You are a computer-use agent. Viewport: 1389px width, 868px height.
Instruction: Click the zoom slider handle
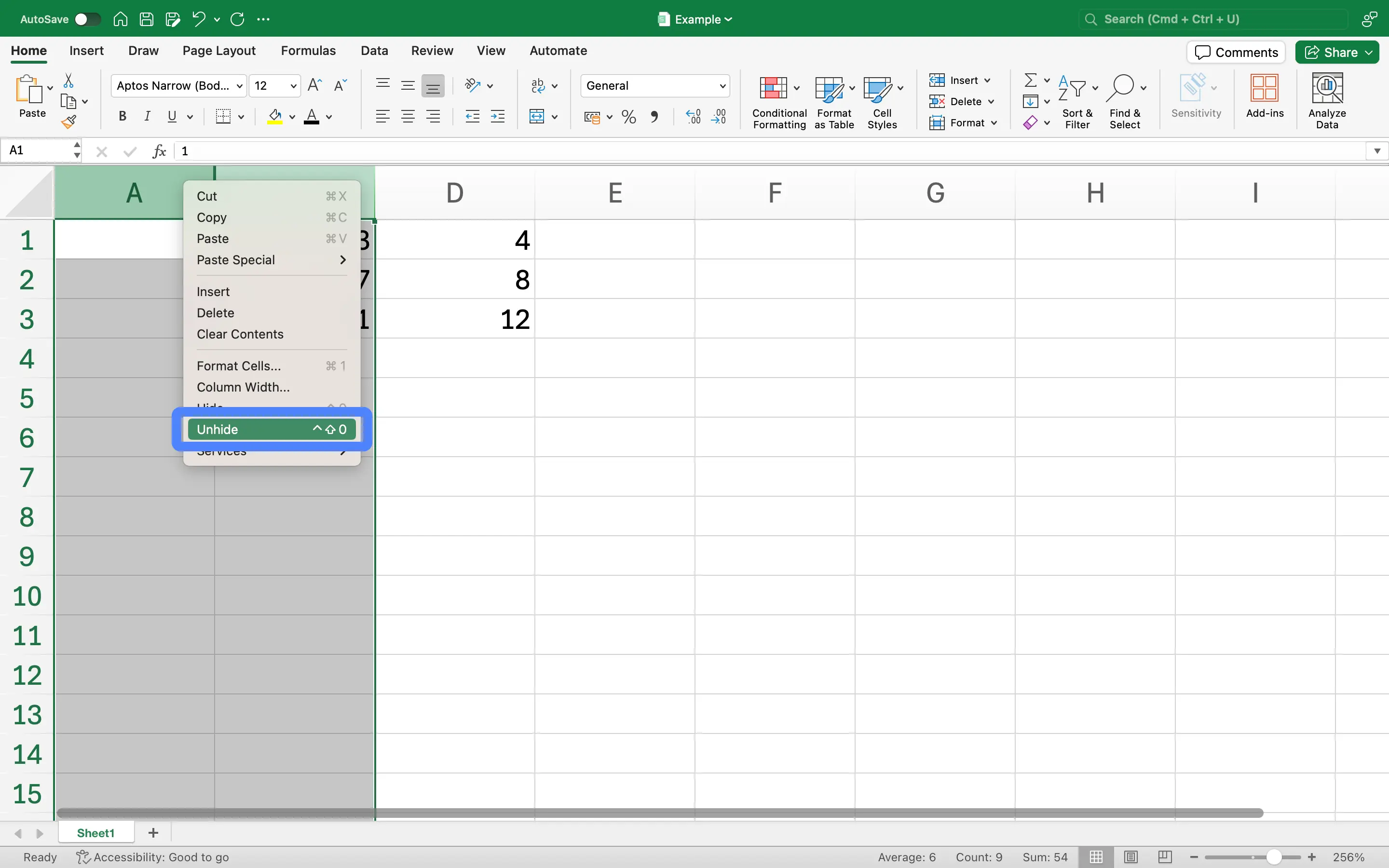[1274, 856]
